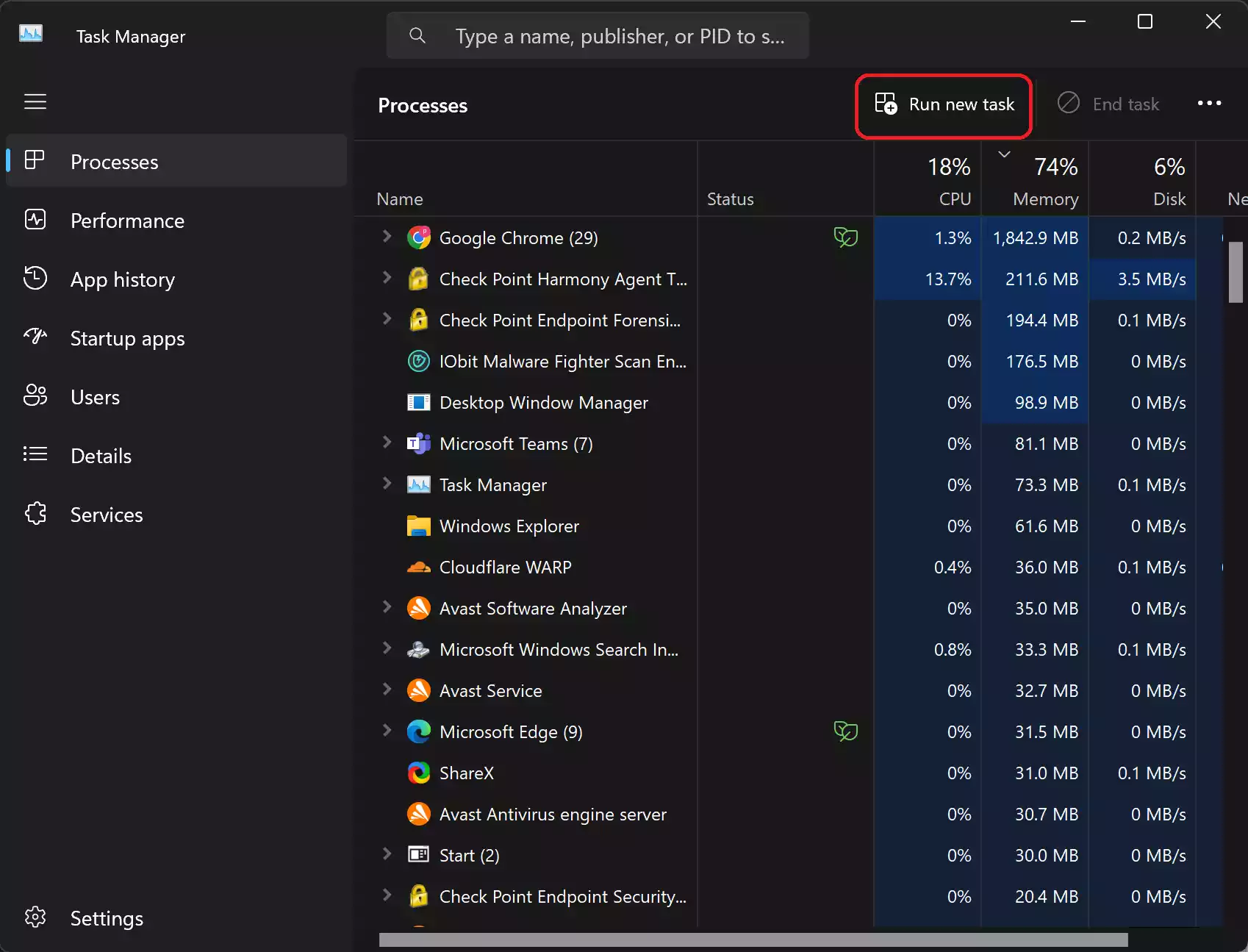Viewport: 1248px width, 952px height.
Task: Click the search box to find processes
Action: click(x=598, y=35)
